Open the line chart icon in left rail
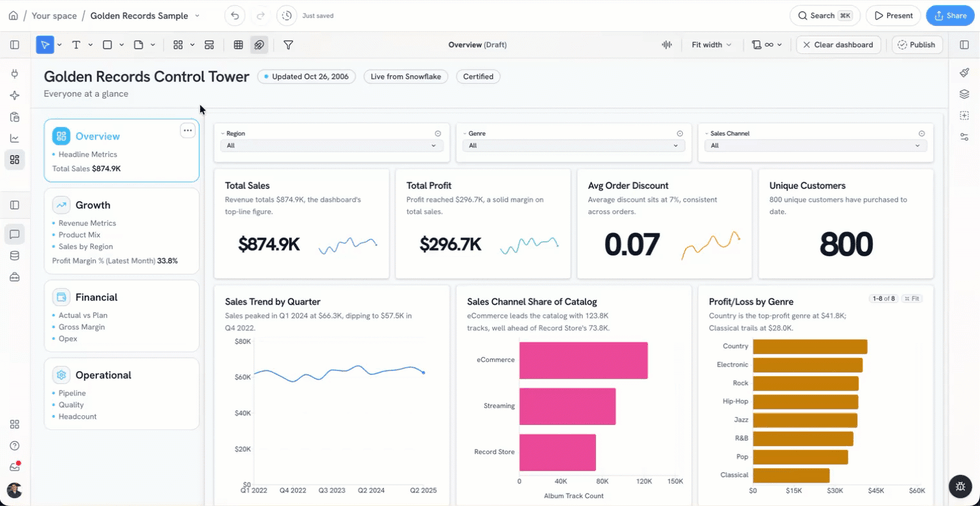Image resolution: width=980 pixels, height=506 pixels. 15,139
